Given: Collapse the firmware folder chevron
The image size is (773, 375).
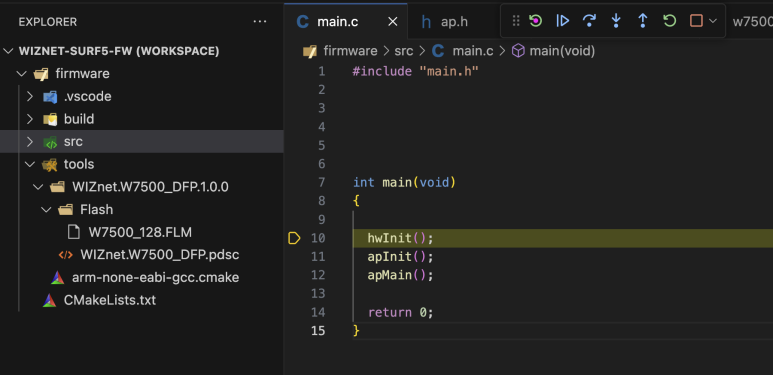Looking at the screenshot, I should pos(21,74).
